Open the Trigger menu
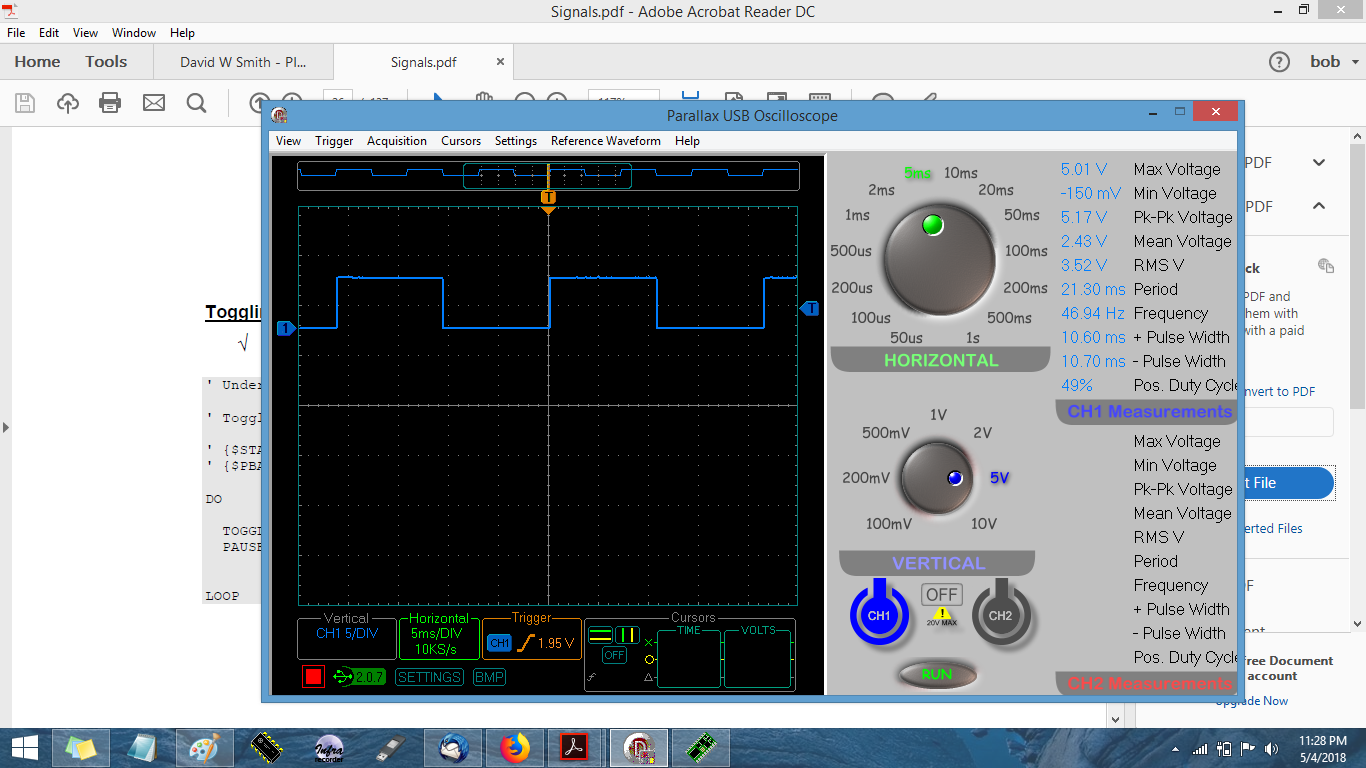The image size is (1366, 768). click(x=334, y=141)
